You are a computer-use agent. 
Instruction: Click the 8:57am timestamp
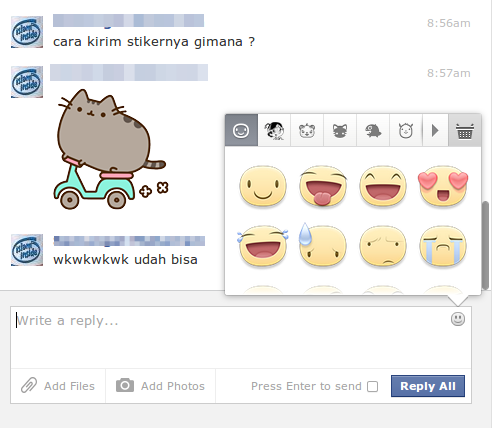pyautogui.click(x=449, y=73)
